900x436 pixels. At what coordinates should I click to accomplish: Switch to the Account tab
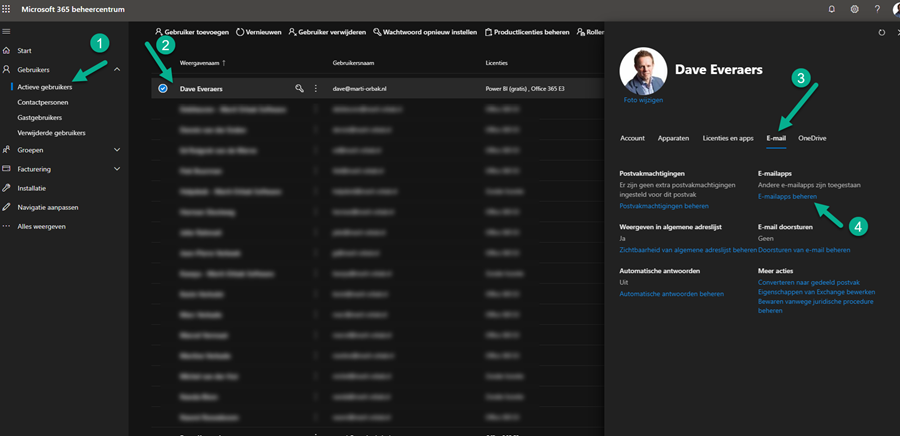[632, 138]
